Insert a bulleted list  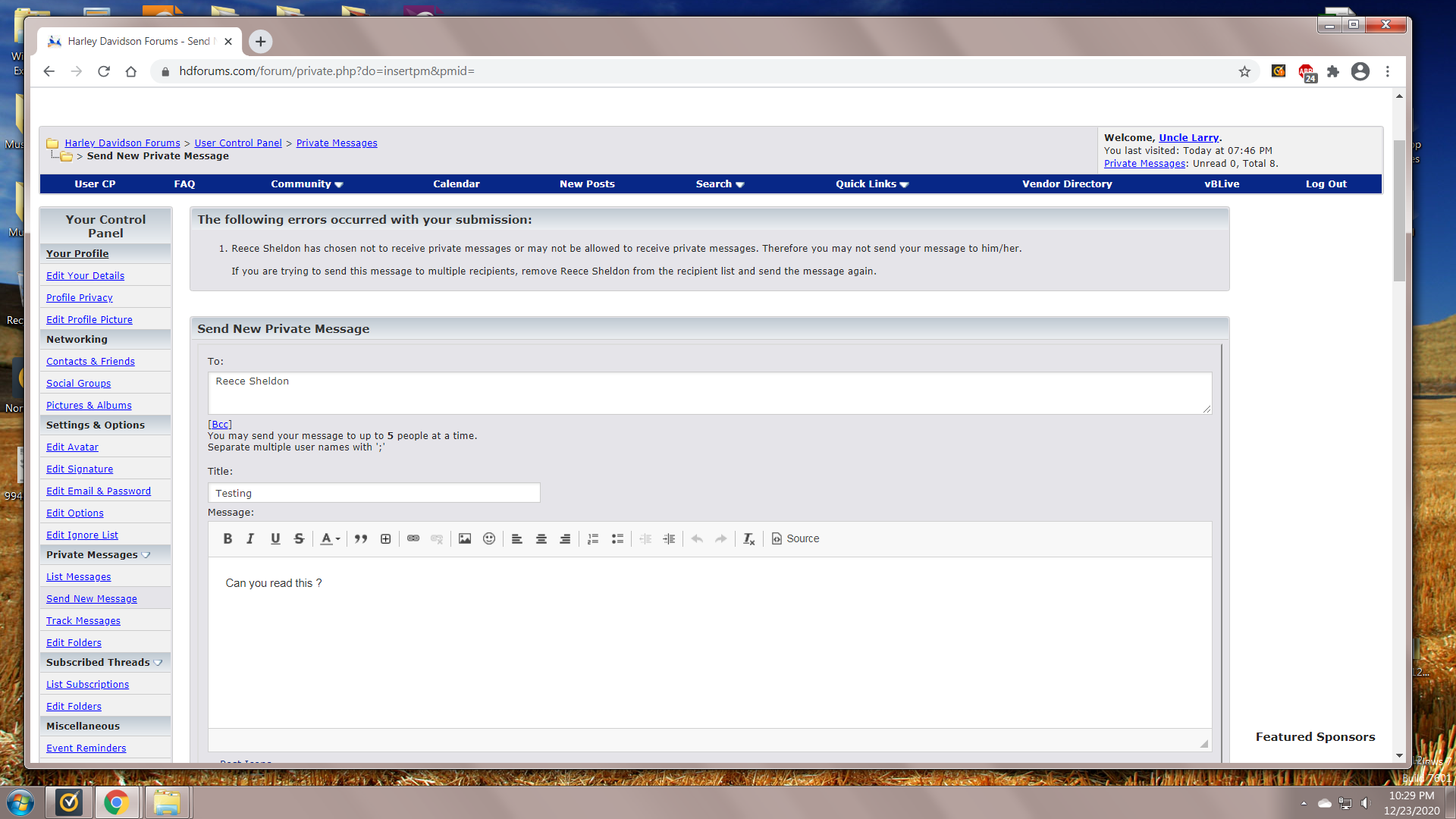(x=617, y=538)
